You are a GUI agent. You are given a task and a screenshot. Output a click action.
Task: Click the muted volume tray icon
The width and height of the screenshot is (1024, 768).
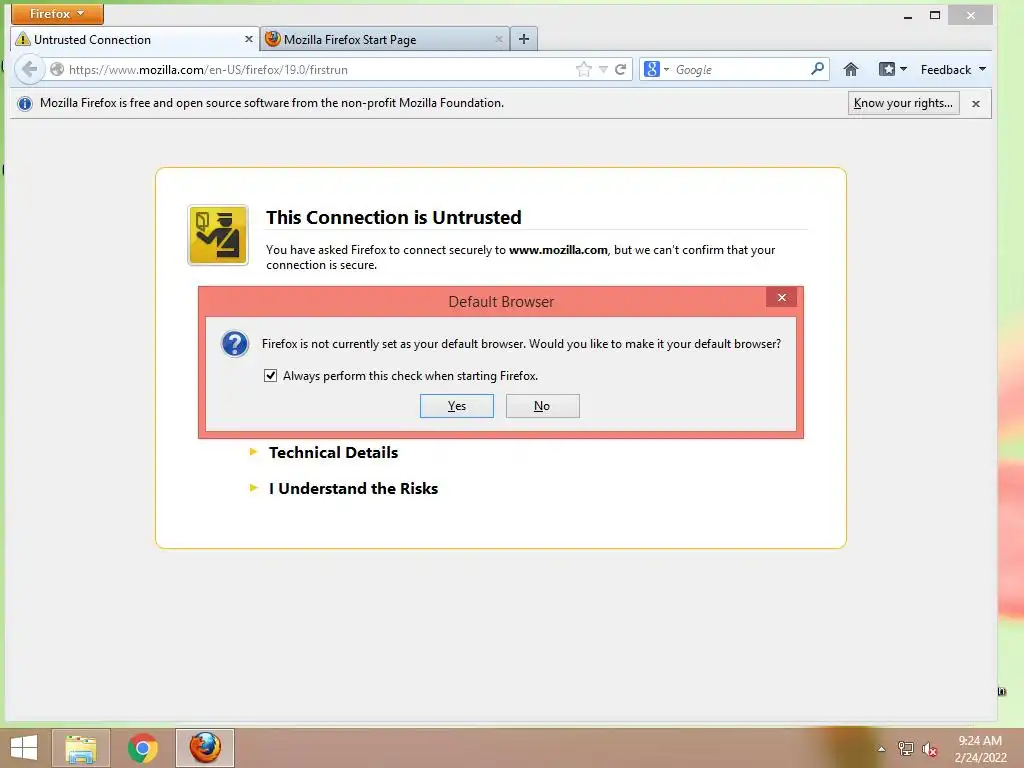pyautogui.click(x=929, y=750)
